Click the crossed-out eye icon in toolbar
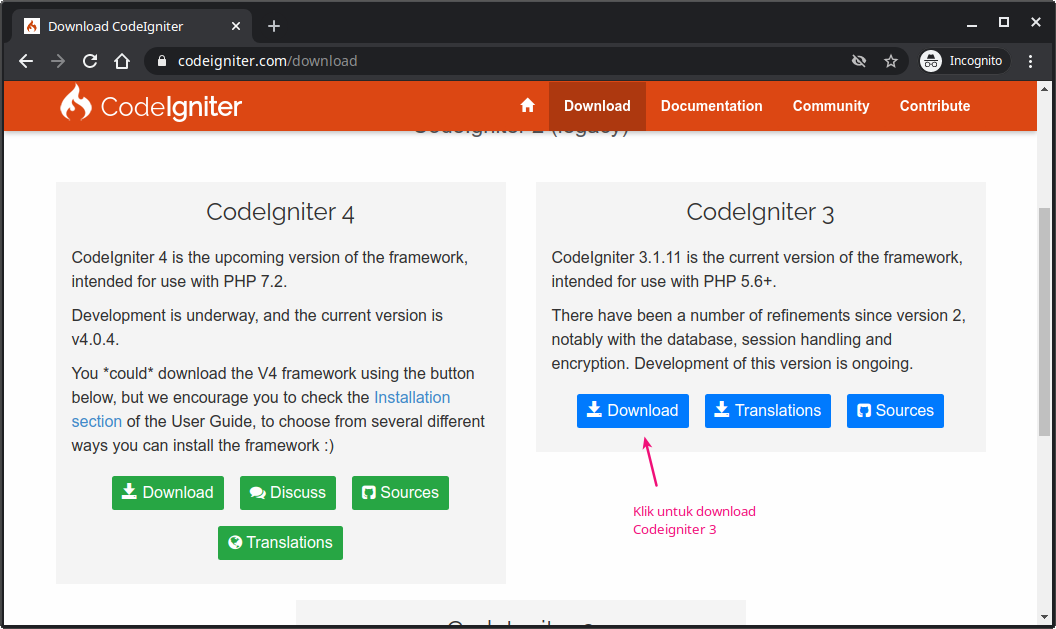 pos(859,61)
